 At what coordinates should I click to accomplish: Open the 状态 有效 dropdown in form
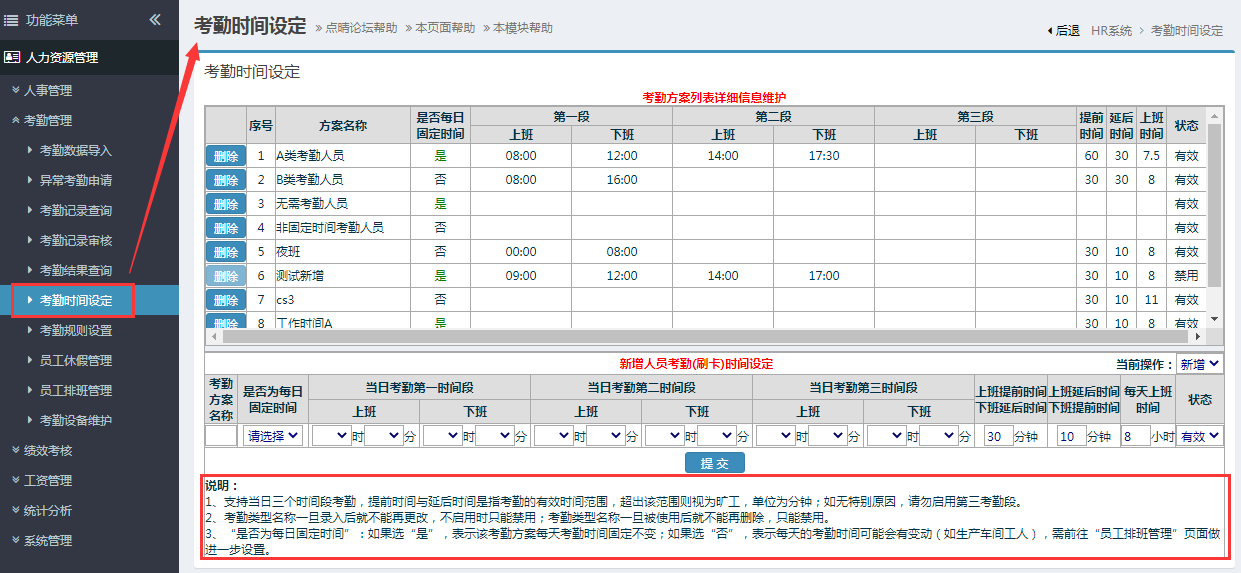coord(1199,436)
